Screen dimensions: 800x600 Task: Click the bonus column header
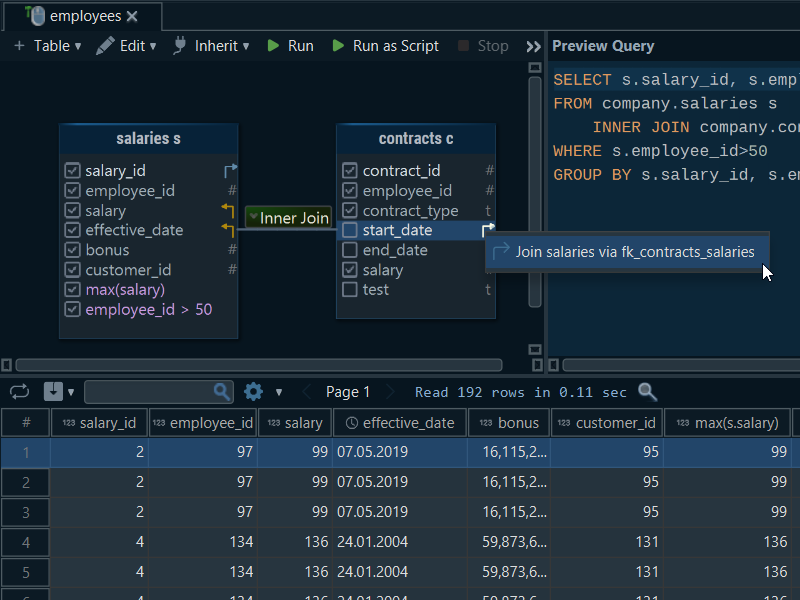[509, 423]
